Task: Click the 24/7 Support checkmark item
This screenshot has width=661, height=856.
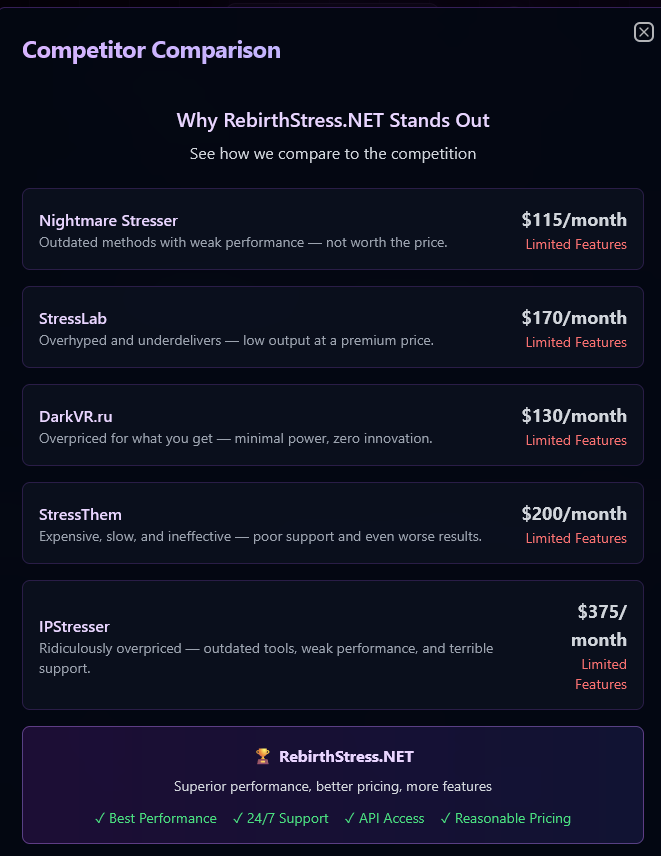Action: (x=280, y=818)
